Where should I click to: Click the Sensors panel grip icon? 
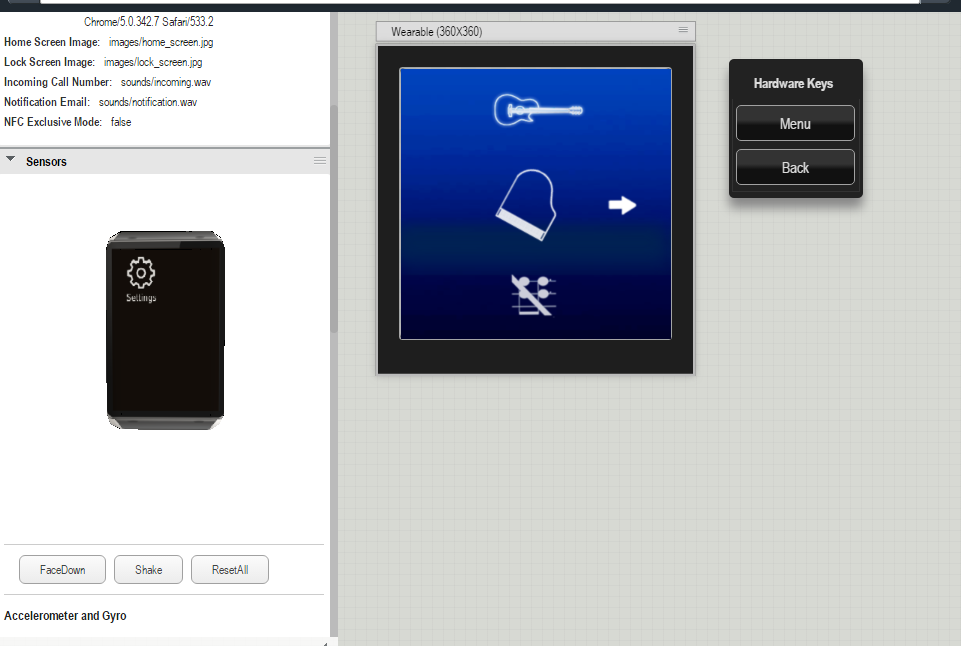point(320,160)
